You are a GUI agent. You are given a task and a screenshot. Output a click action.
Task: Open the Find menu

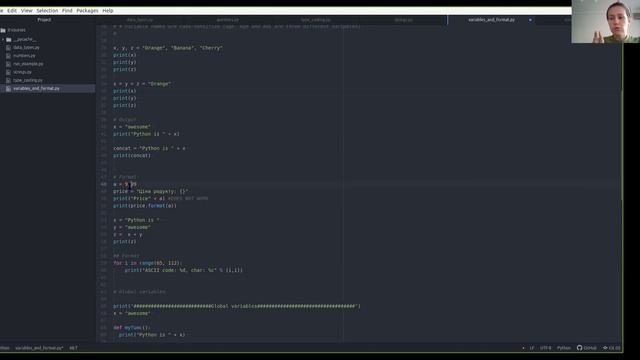coord(67,11)
